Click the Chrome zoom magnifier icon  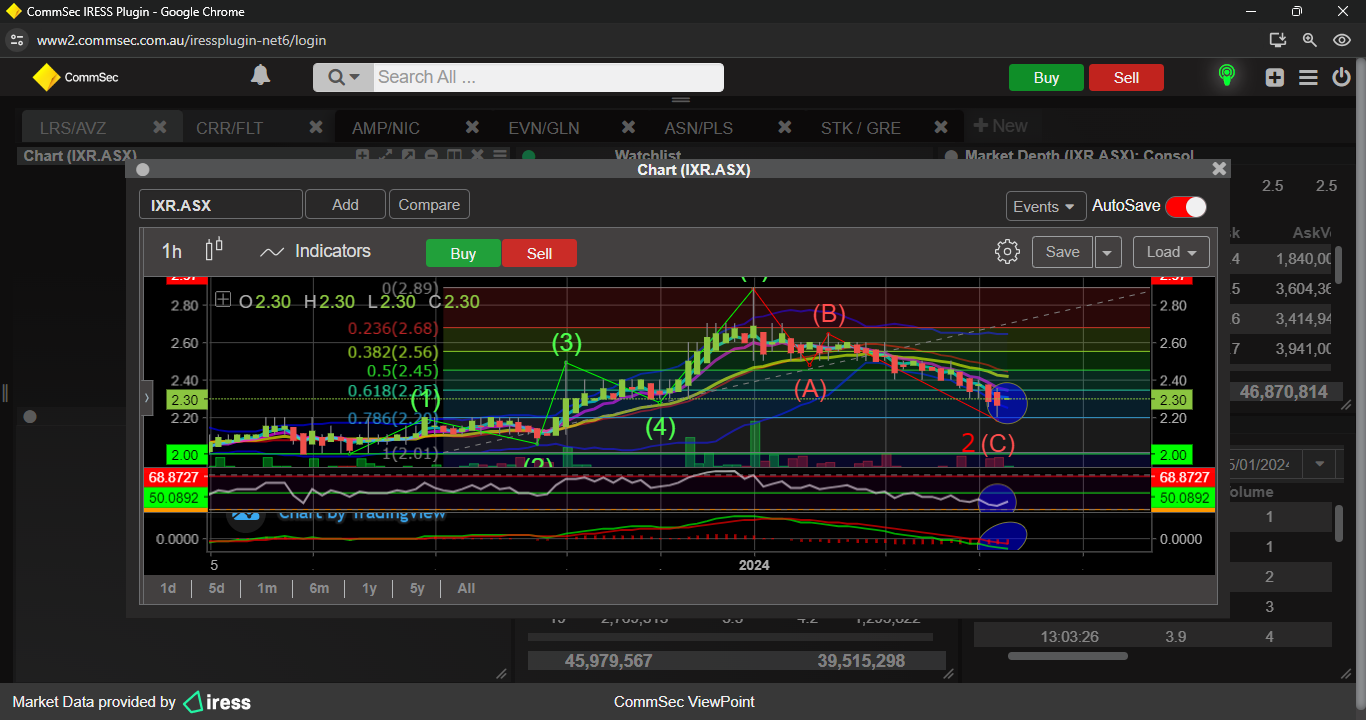[1309, 40]
